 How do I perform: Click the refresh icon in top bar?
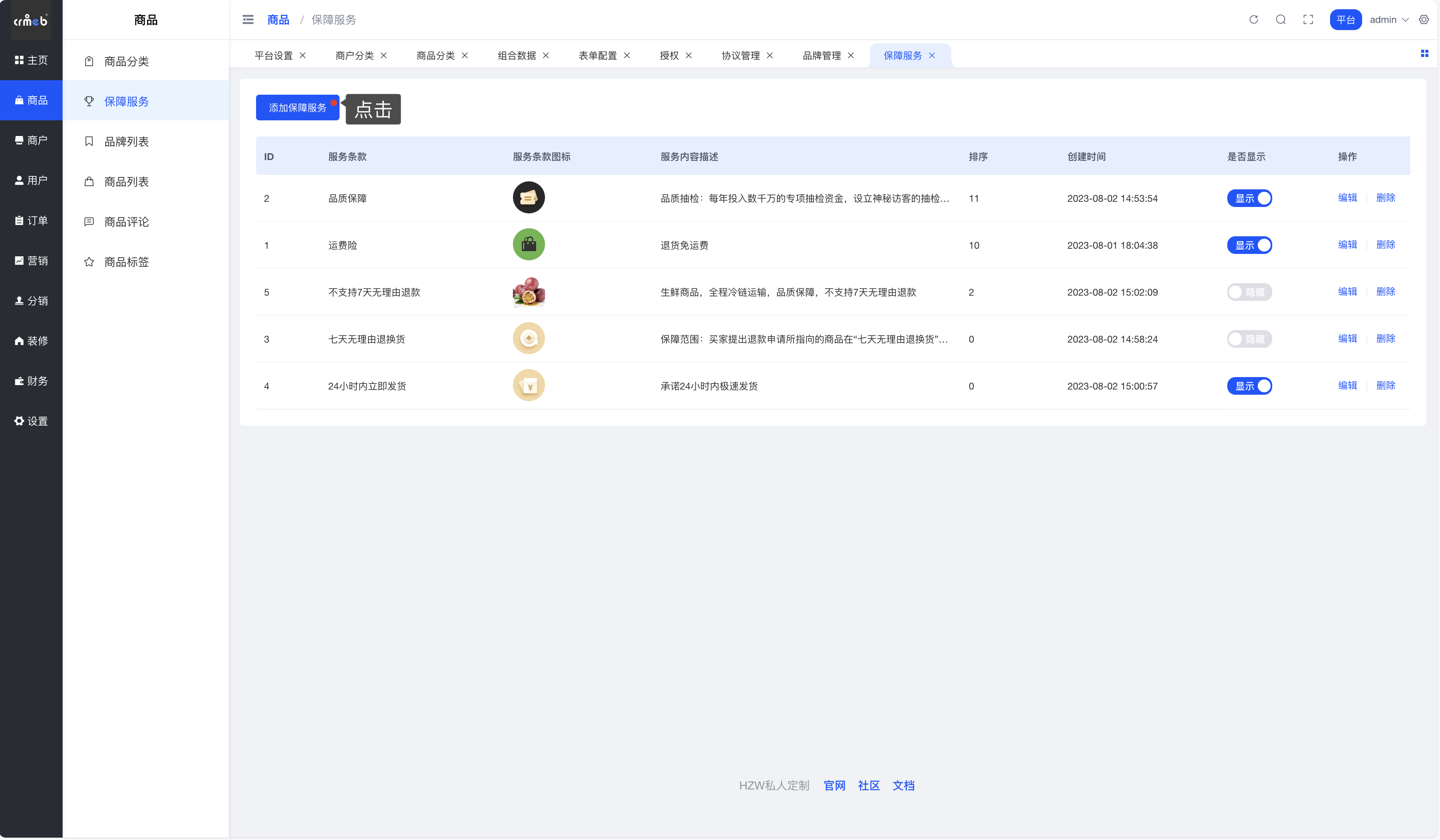pos(1253,20)
